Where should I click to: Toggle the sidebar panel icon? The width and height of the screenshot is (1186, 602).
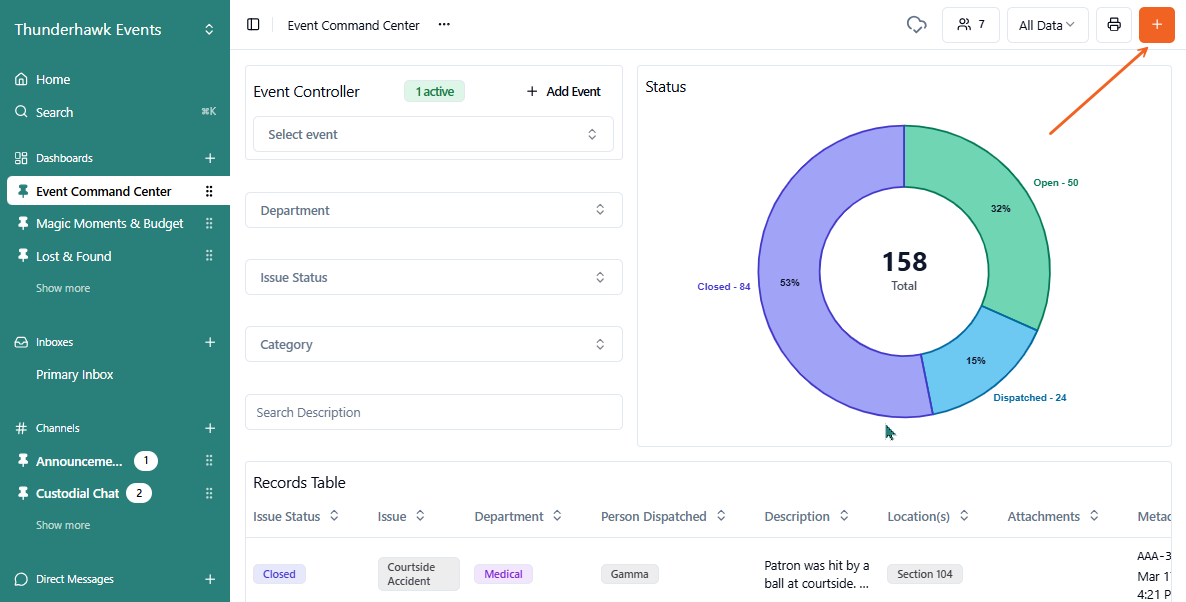[x=253, y=25]
